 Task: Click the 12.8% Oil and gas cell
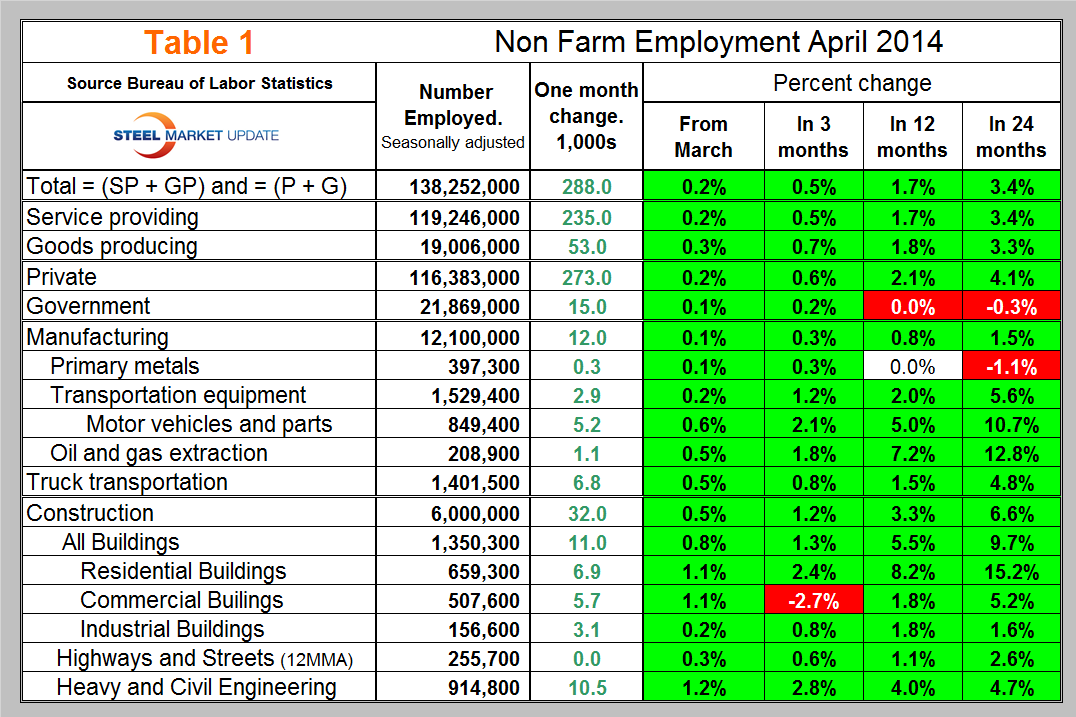coord(1010,454)
